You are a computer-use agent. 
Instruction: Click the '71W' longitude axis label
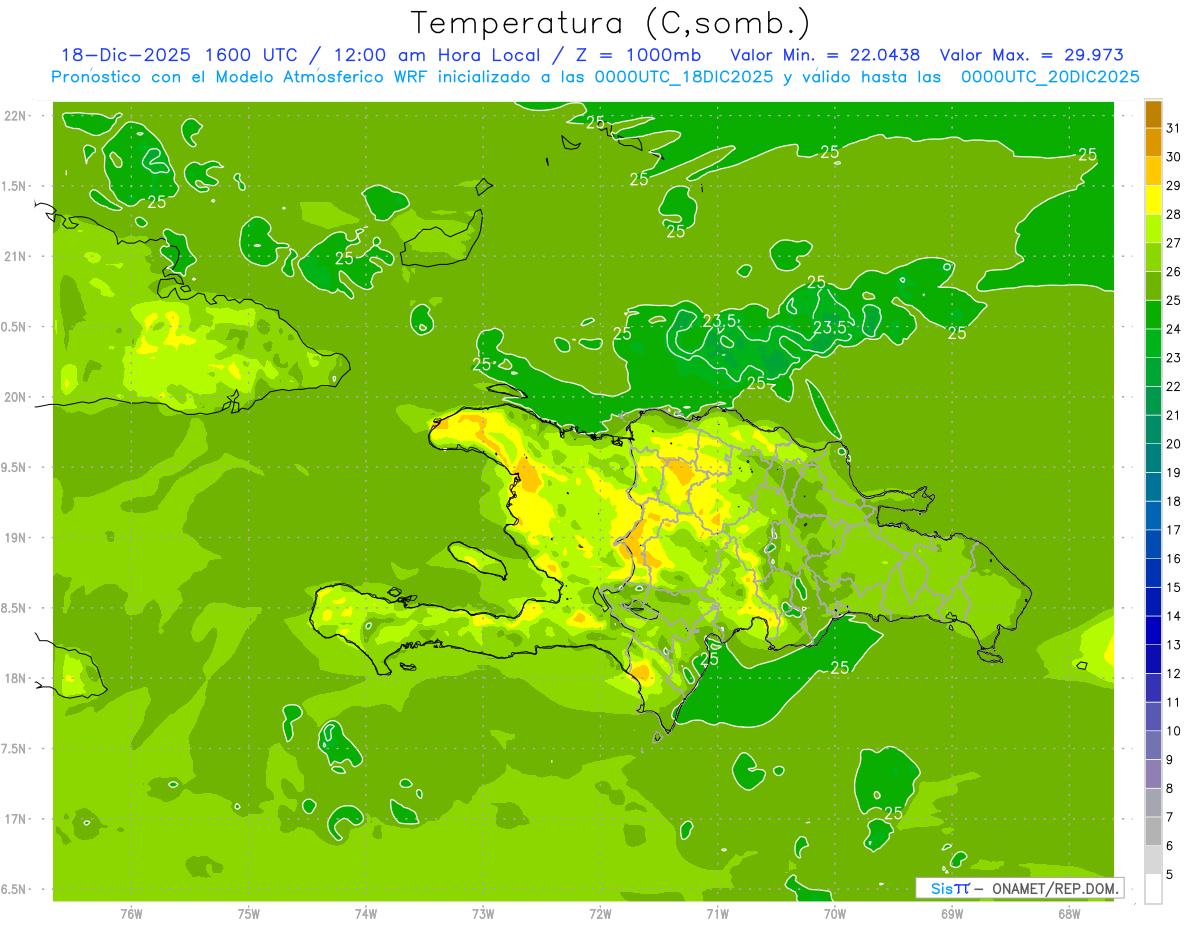(717, 913)
